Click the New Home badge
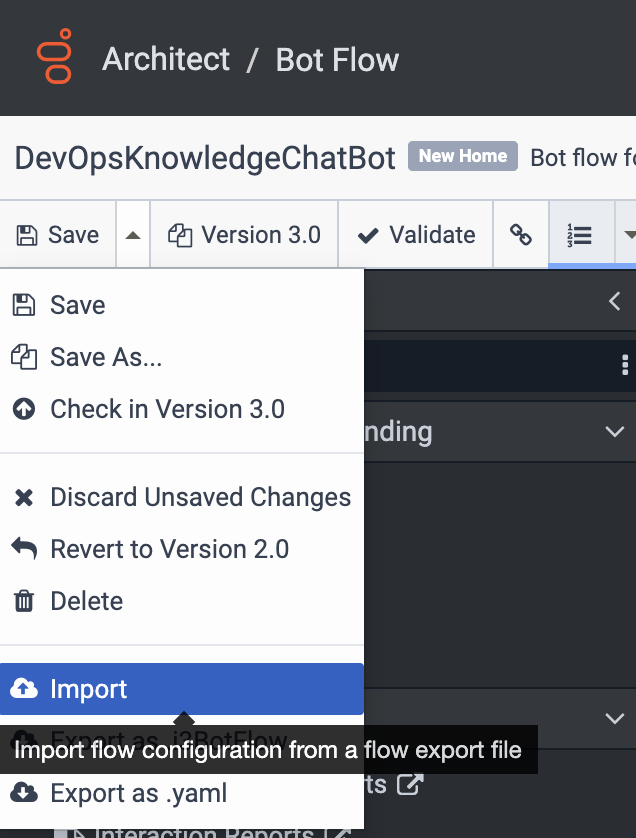 [463, 156]
